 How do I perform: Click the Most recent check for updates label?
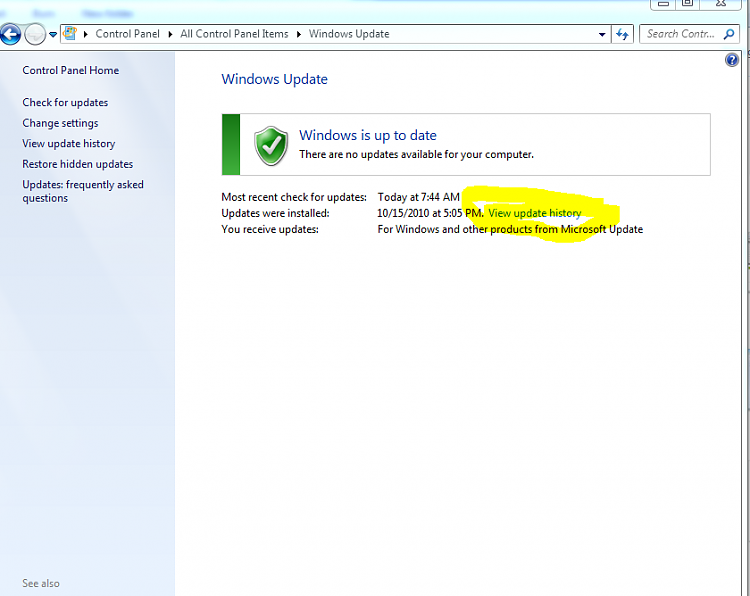(294, 197)
